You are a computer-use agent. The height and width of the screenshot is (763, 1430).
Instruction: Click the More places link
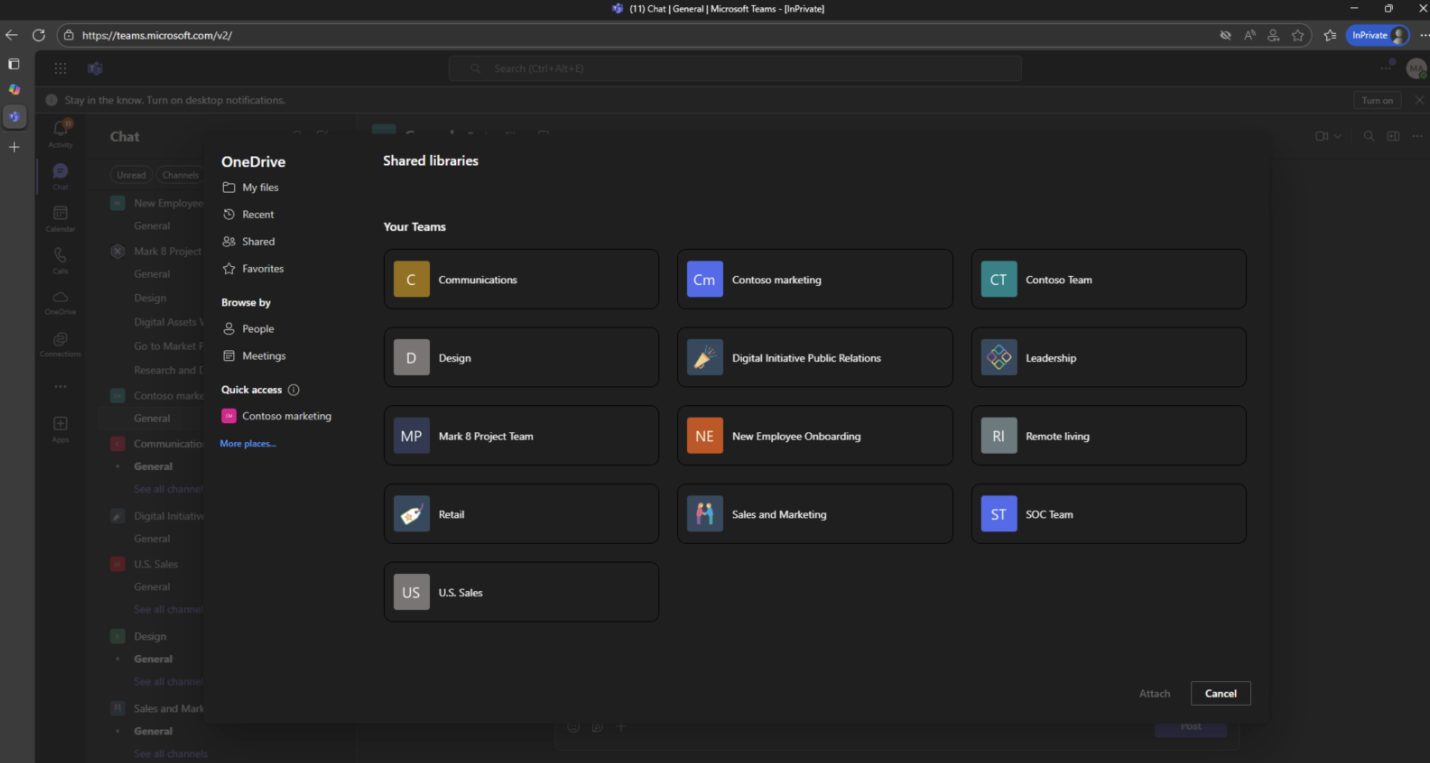[248, 443]
